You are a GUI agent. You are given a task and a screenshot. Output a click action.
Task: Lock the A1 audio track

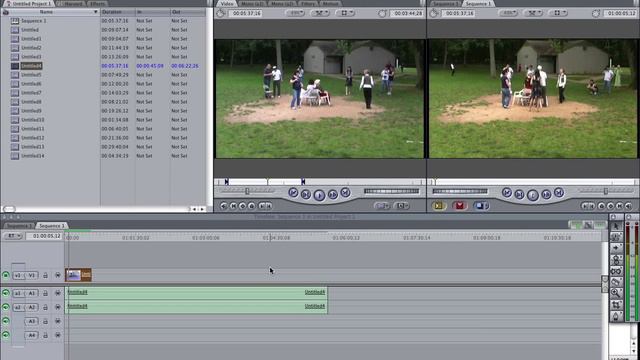click(x=45, y=293)
